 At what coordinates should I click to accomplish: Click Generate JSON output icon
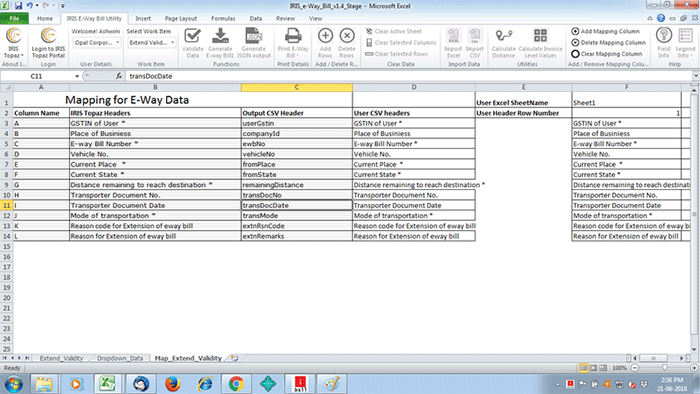254,43
